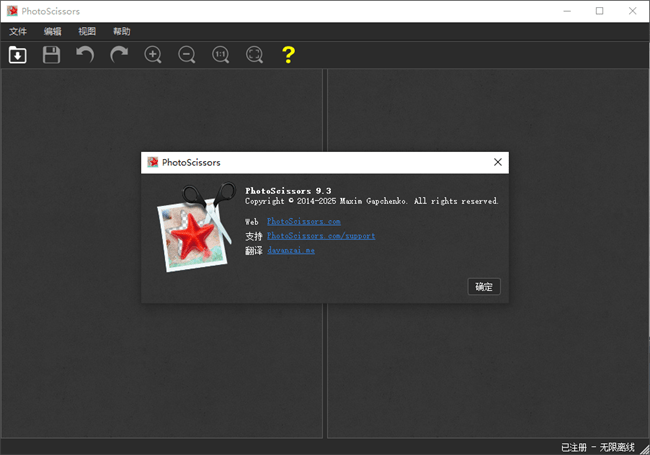Open help via yellow question mark

tap(289, 55)
